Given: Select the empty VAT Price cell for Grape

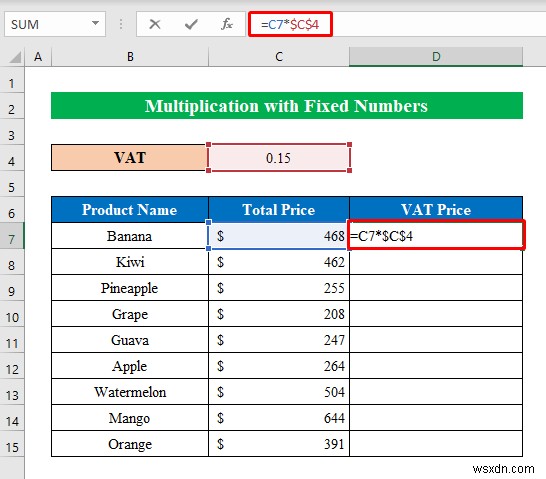Looking at the screenshot, I should coord(436,314).
